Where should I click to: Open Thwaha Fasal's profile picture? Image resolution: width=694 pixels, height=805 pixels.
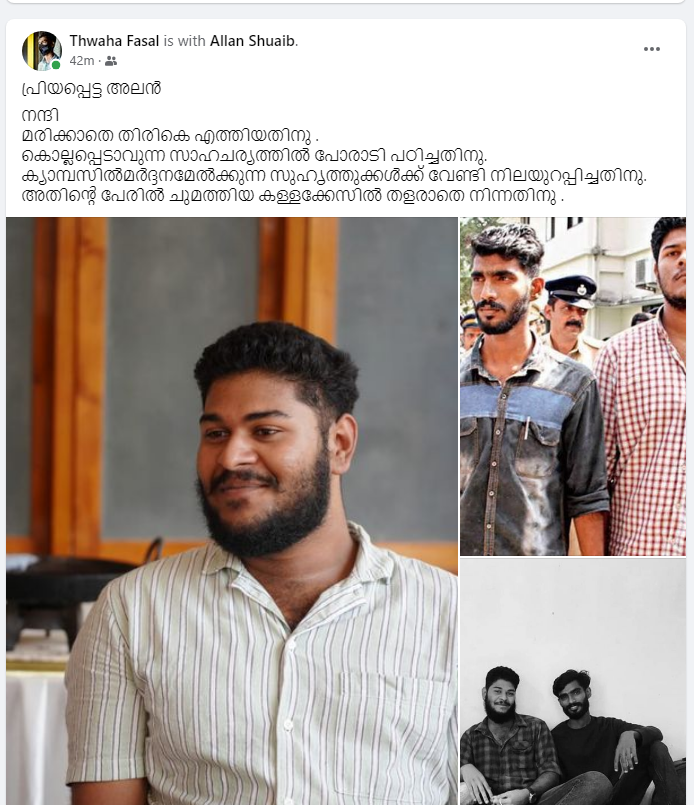click(41, 50)
